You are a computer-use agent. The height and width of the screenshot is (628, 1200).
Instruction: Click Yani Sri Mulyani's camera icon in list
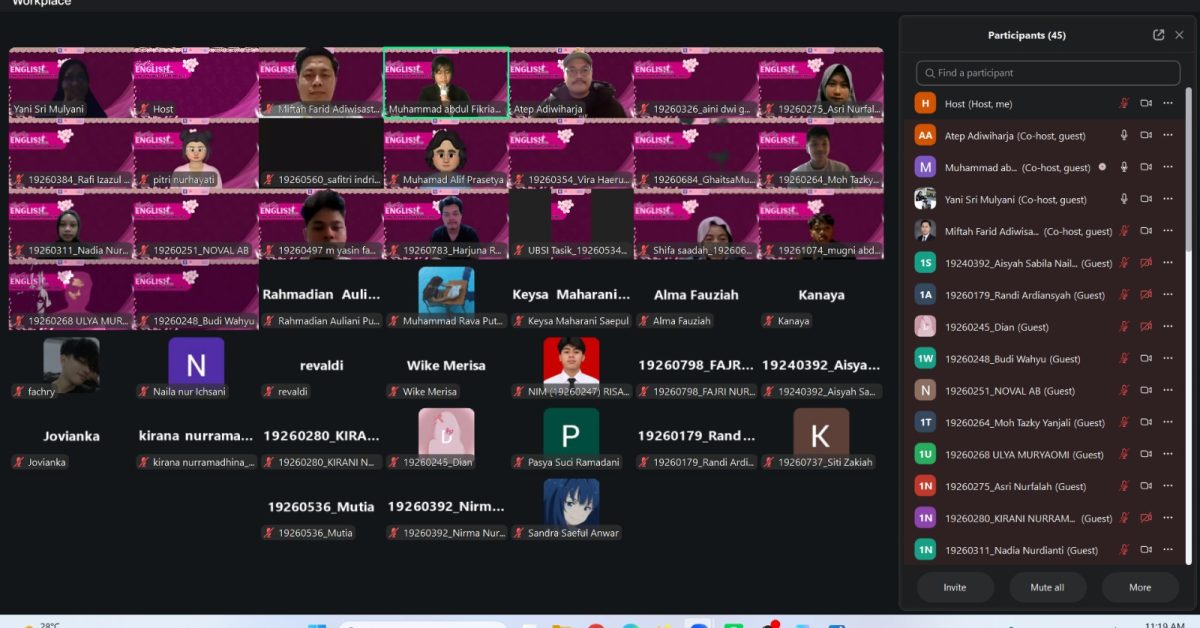click(x=1146, y=200)
